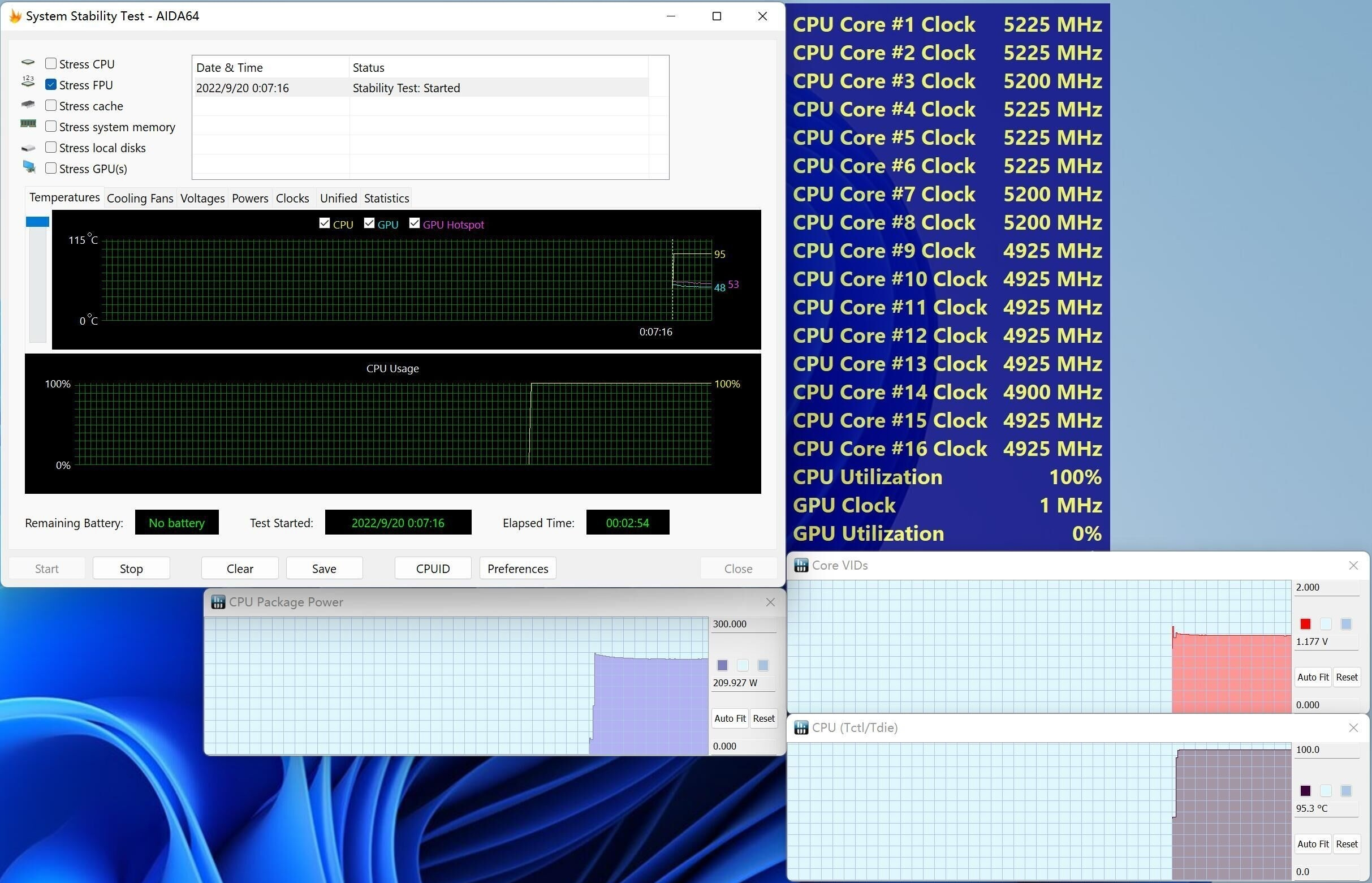Click the local disks drive icon

[x=28, y=148]
